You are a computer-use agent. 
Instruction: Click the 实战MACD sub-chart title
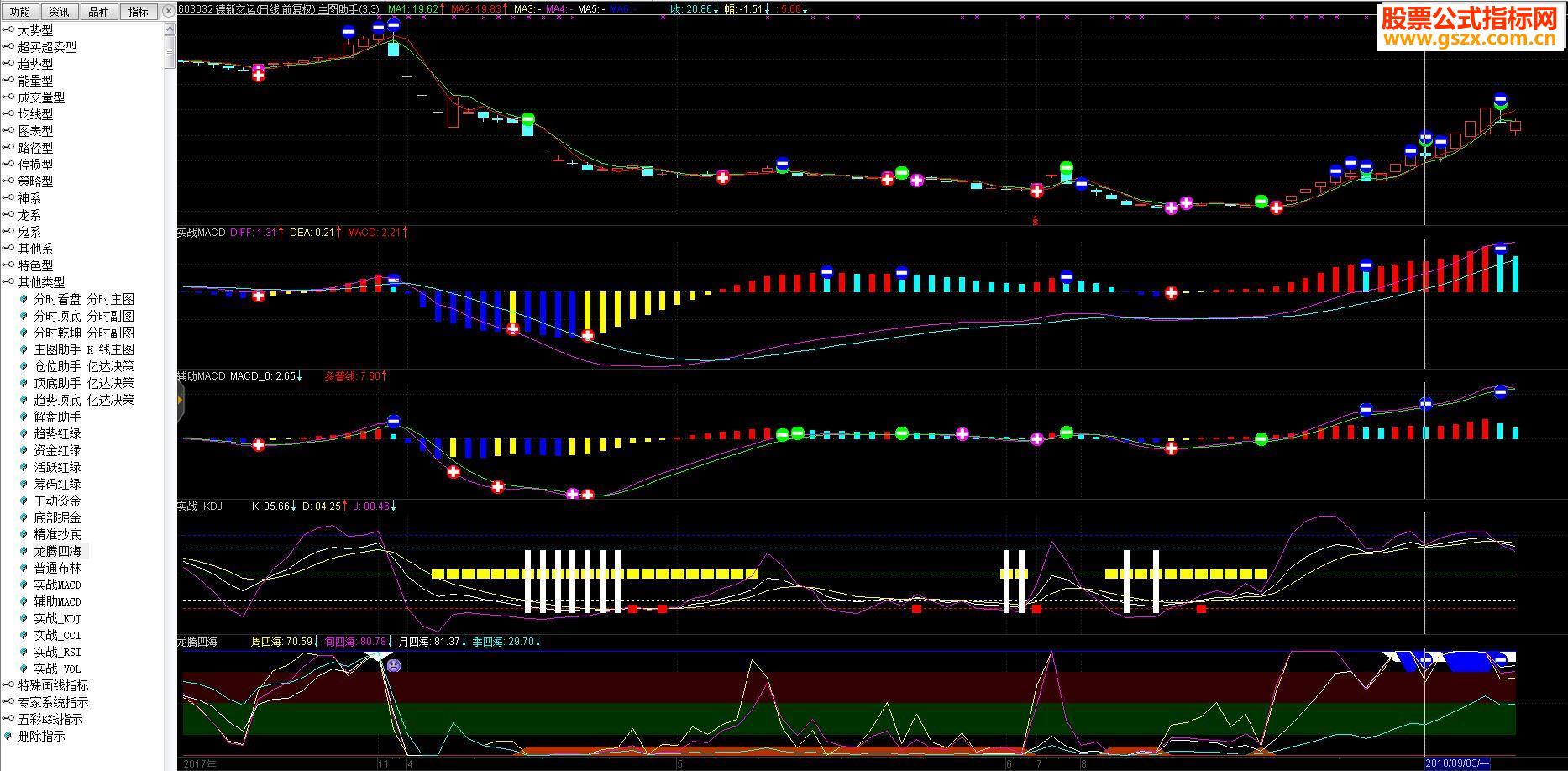point(201,233)
